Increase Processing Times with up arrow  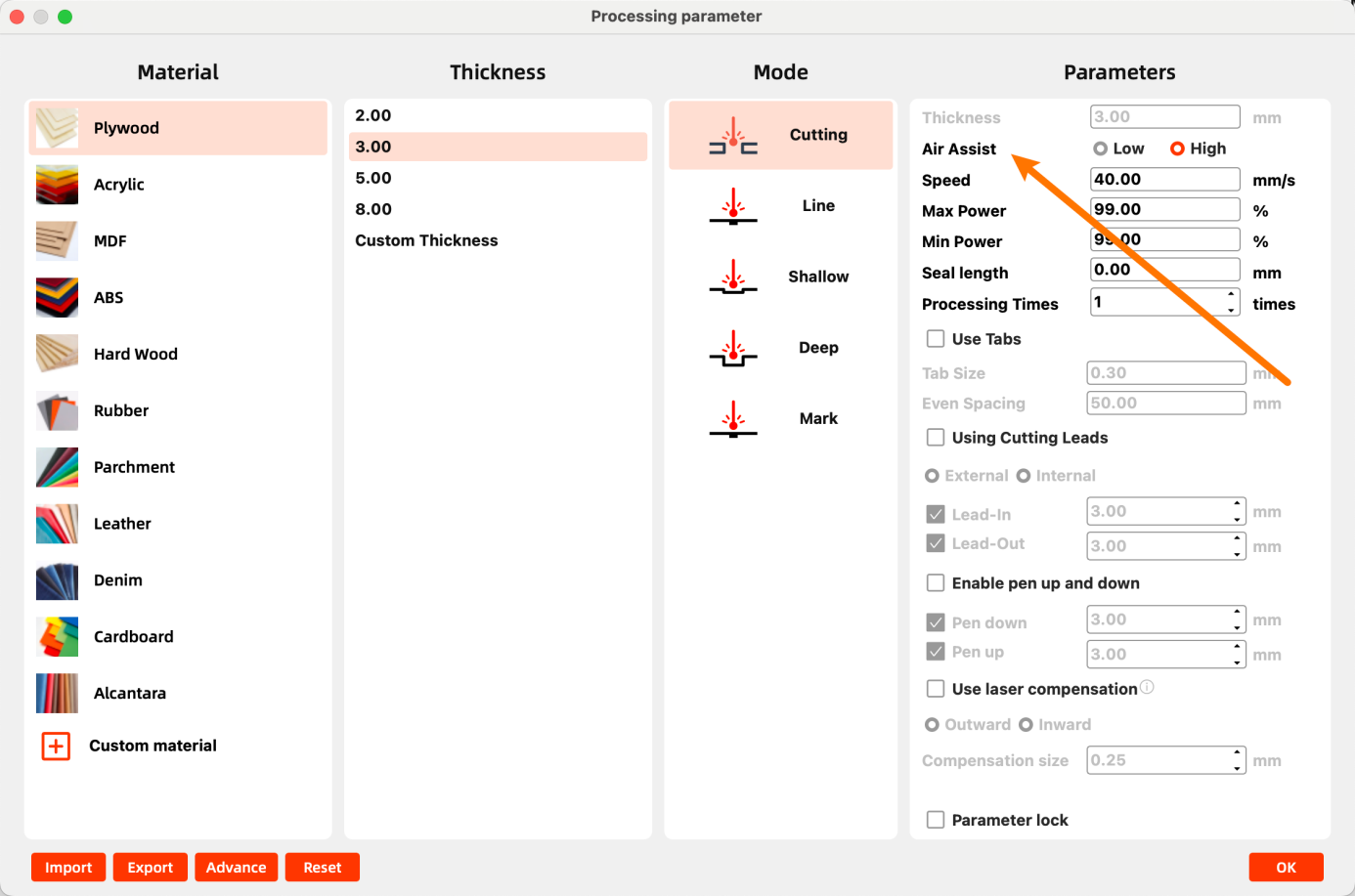(1231, 295)
